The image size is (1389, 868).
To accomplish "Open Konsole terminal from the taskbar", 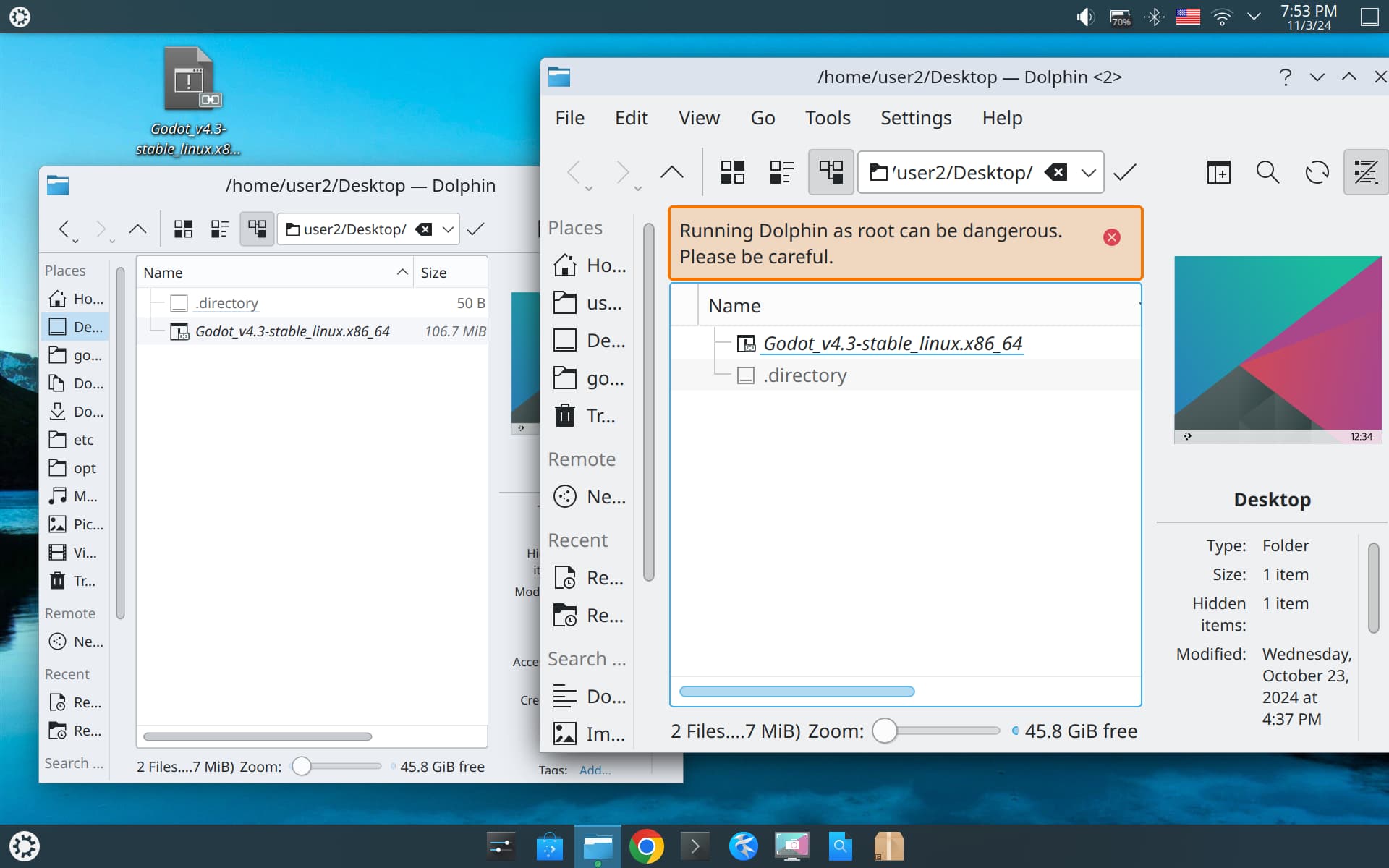I will pos(694,846).
